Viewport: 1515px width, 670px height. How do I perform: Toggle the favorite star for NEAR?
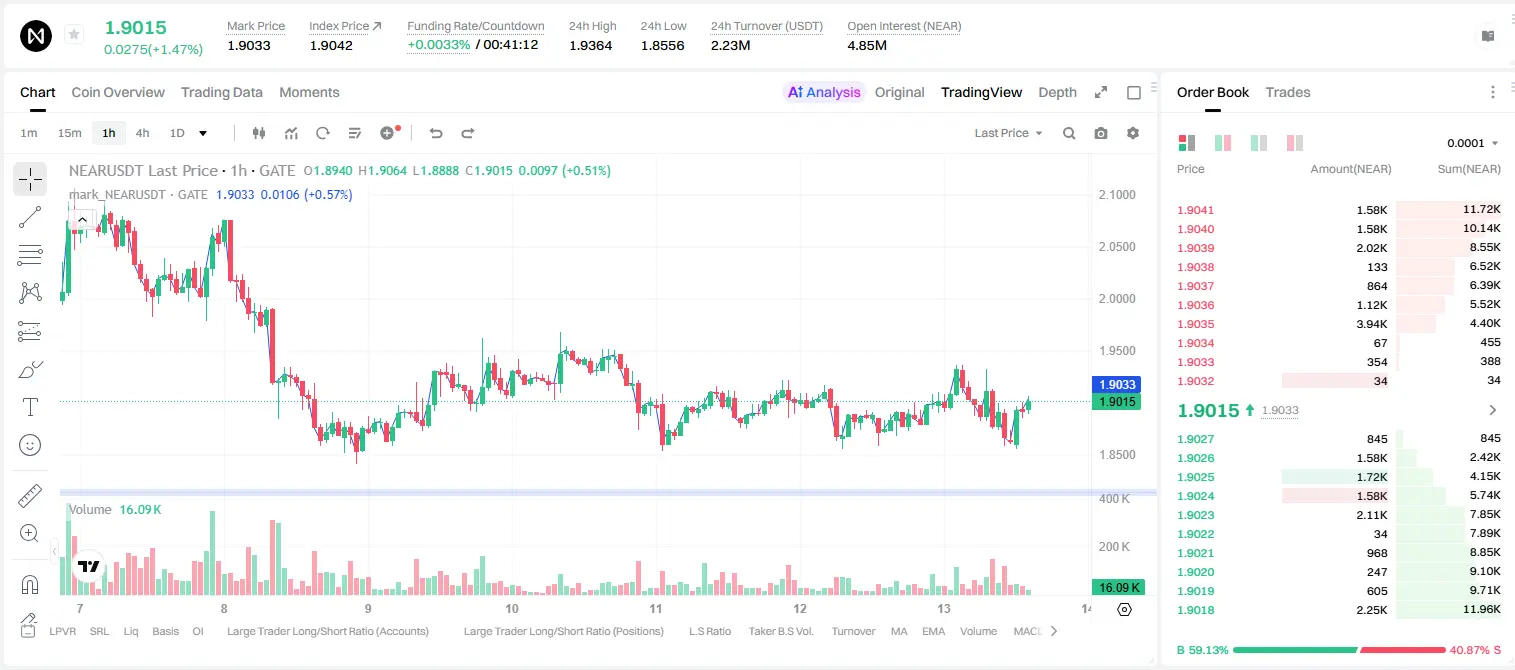click(x=74, y=35)
